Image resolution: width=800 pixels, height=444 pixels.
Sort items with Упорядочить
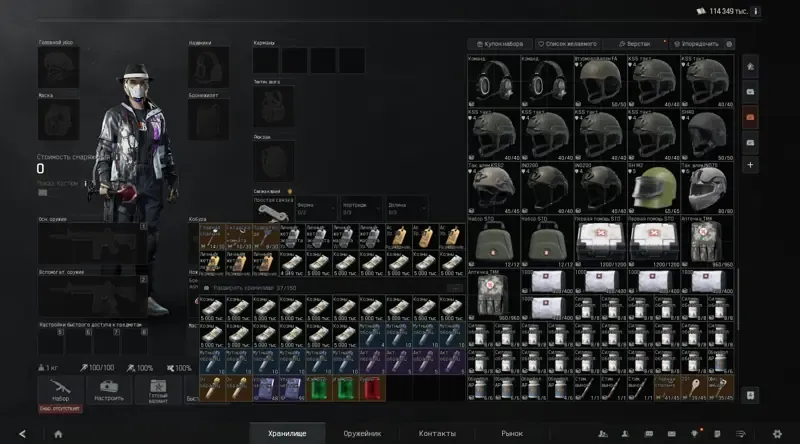pyautogui.click(x=696, y=44)
